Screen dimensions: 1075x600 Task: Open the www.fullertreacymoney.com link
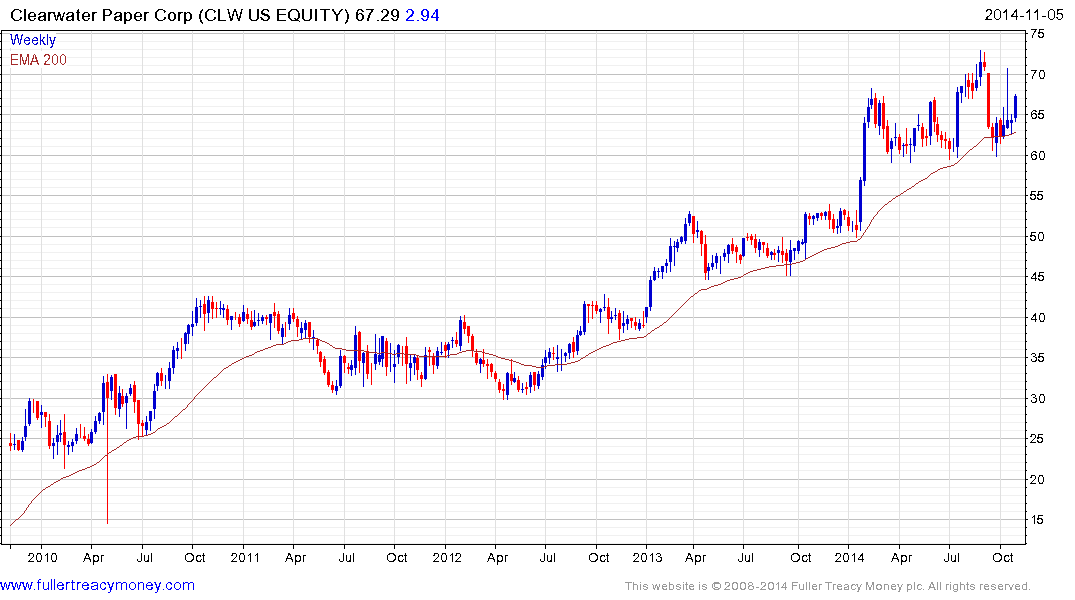pyautogui.click(x=98, y=585)
